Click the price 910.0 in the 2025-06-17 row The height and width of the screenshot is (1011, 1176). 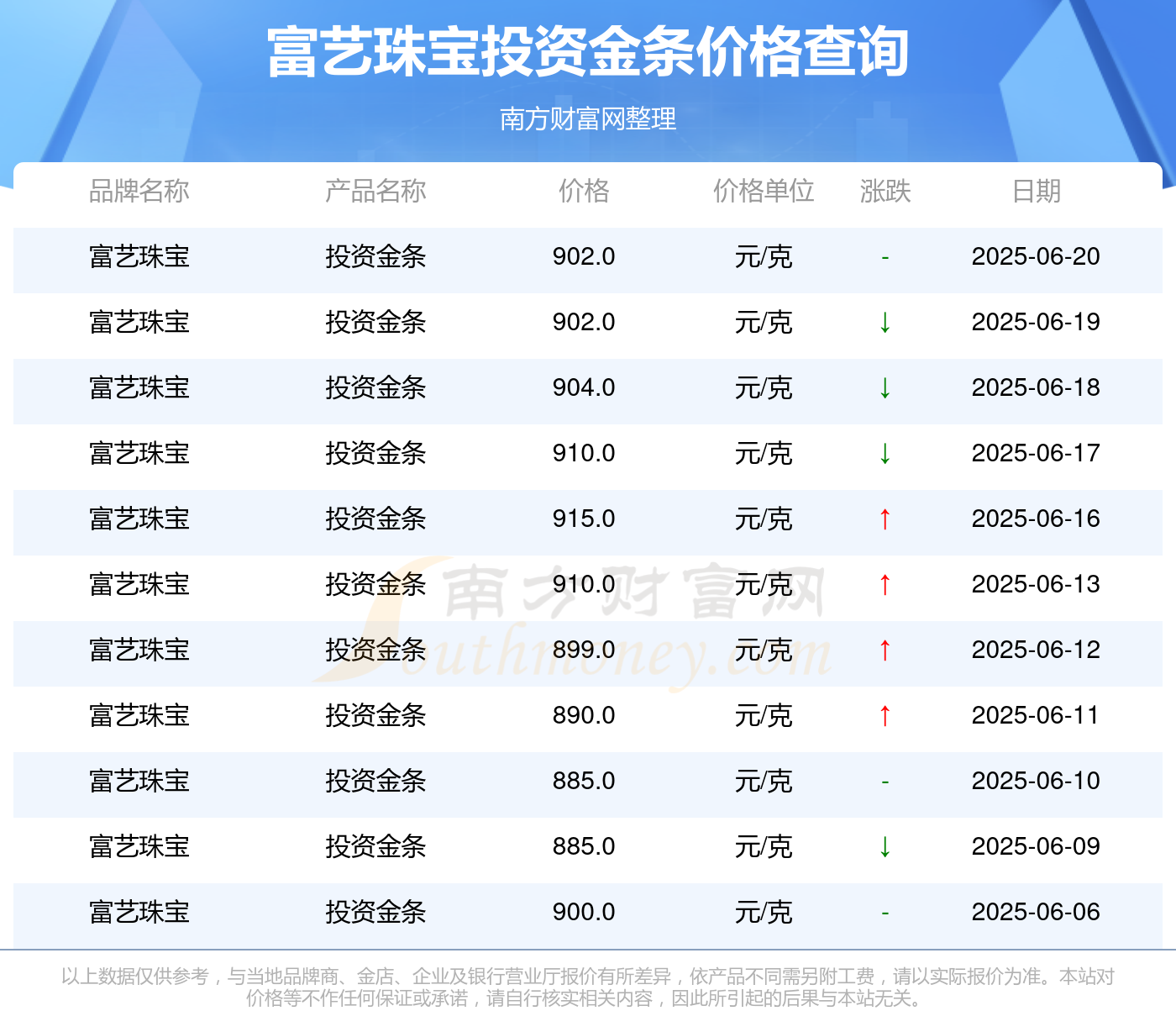[x=584, y=453]
